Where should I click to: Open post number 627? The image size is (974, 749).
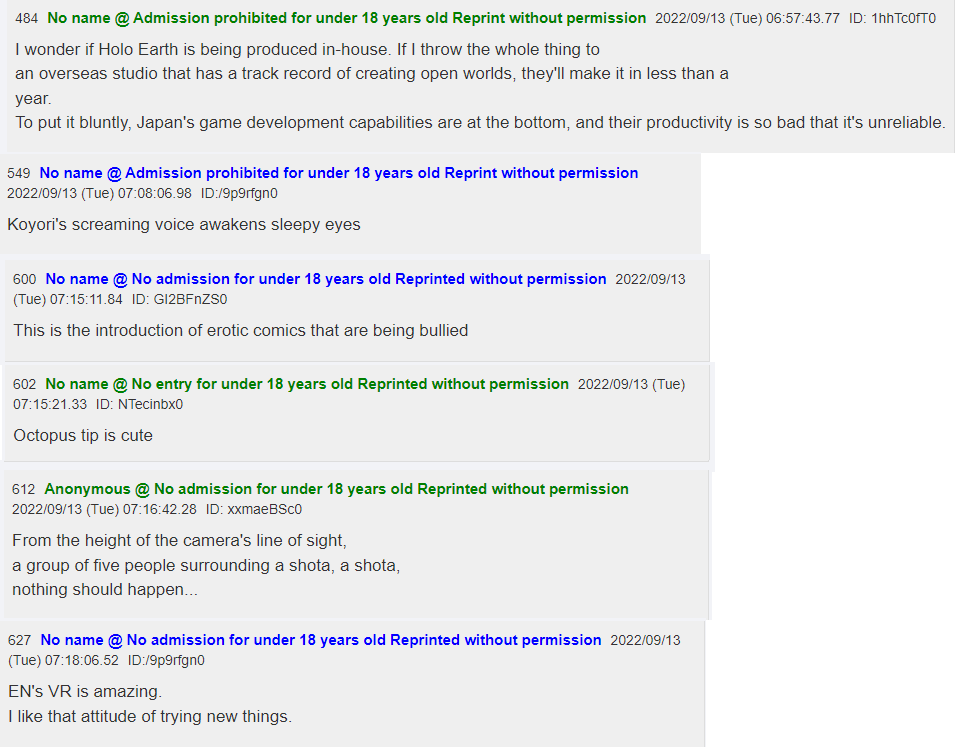19,640
